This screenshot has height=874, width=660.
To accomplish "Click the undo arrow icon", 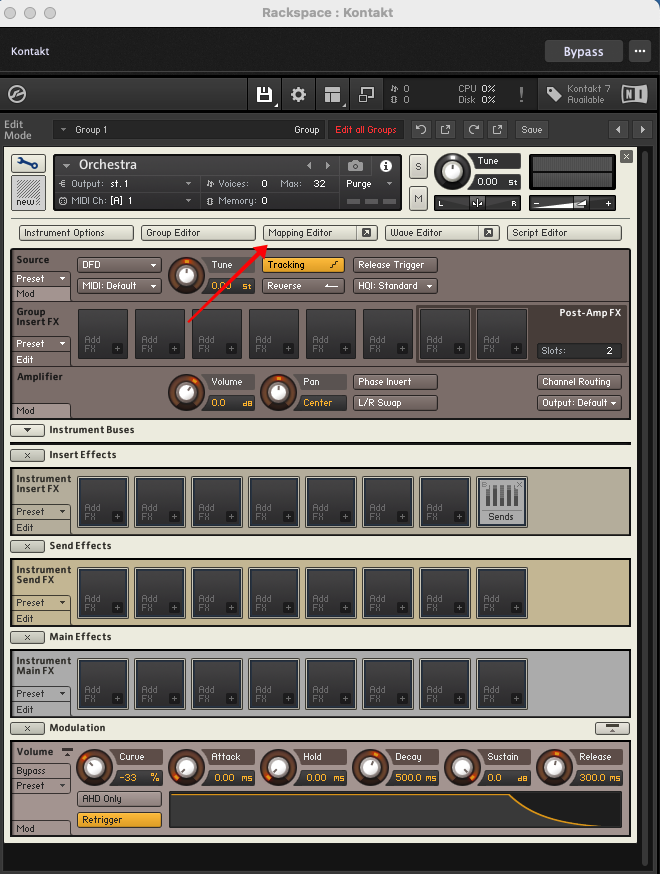I will tap(421, 129).
